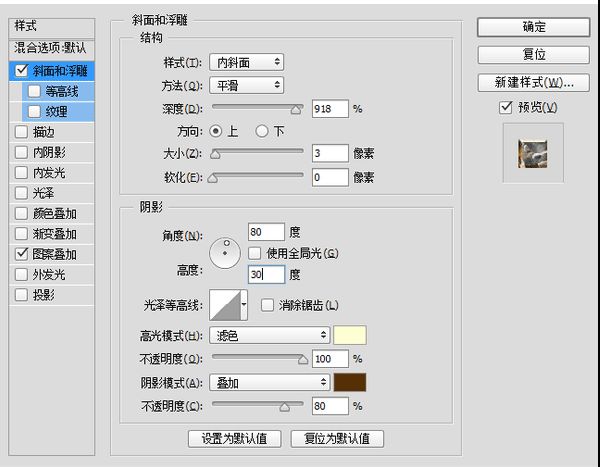Select 内阴影 style entry label
The width and height of the screenshot is (600, 467).
(x=49, y=152)
